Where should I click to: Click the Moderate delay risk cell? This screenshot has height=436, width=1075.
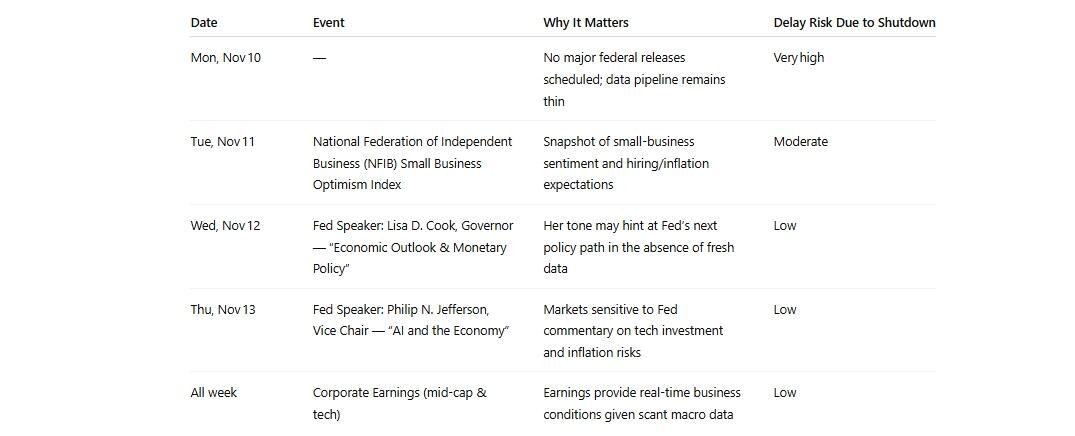click(x=801, y=142)
